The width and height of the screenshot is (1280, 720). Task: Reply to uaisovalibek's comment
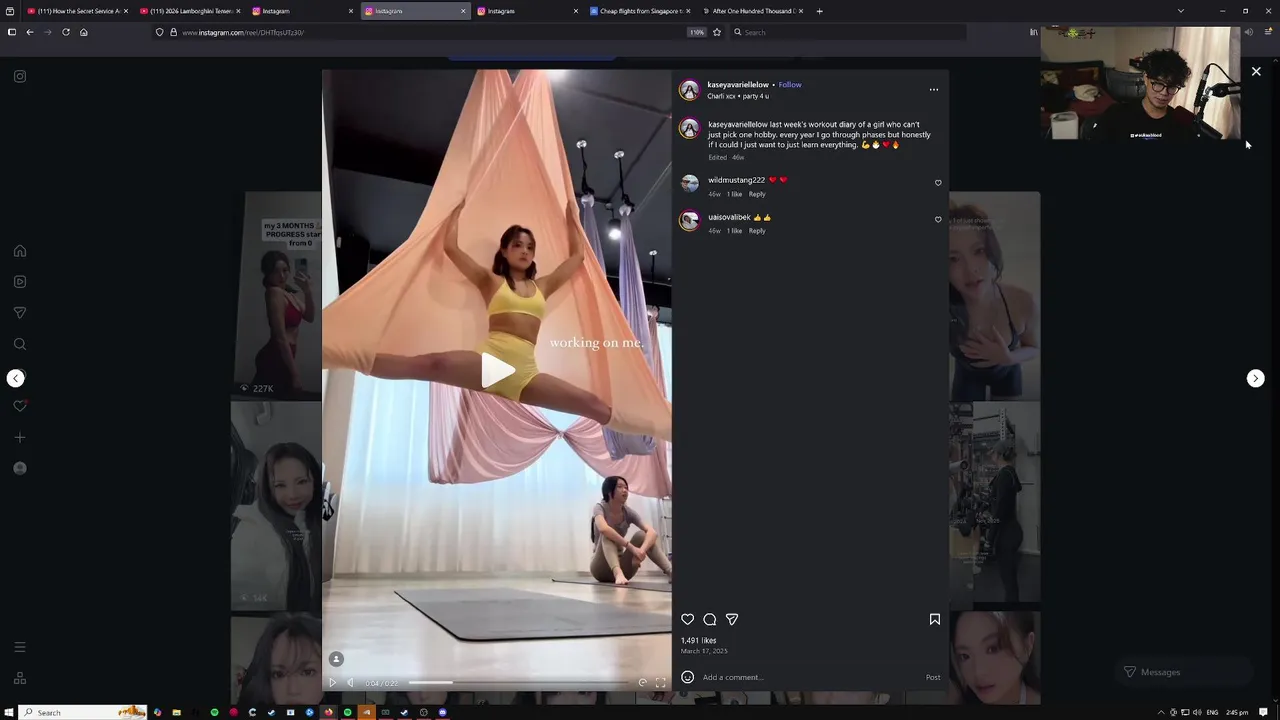tap(757, 231)
